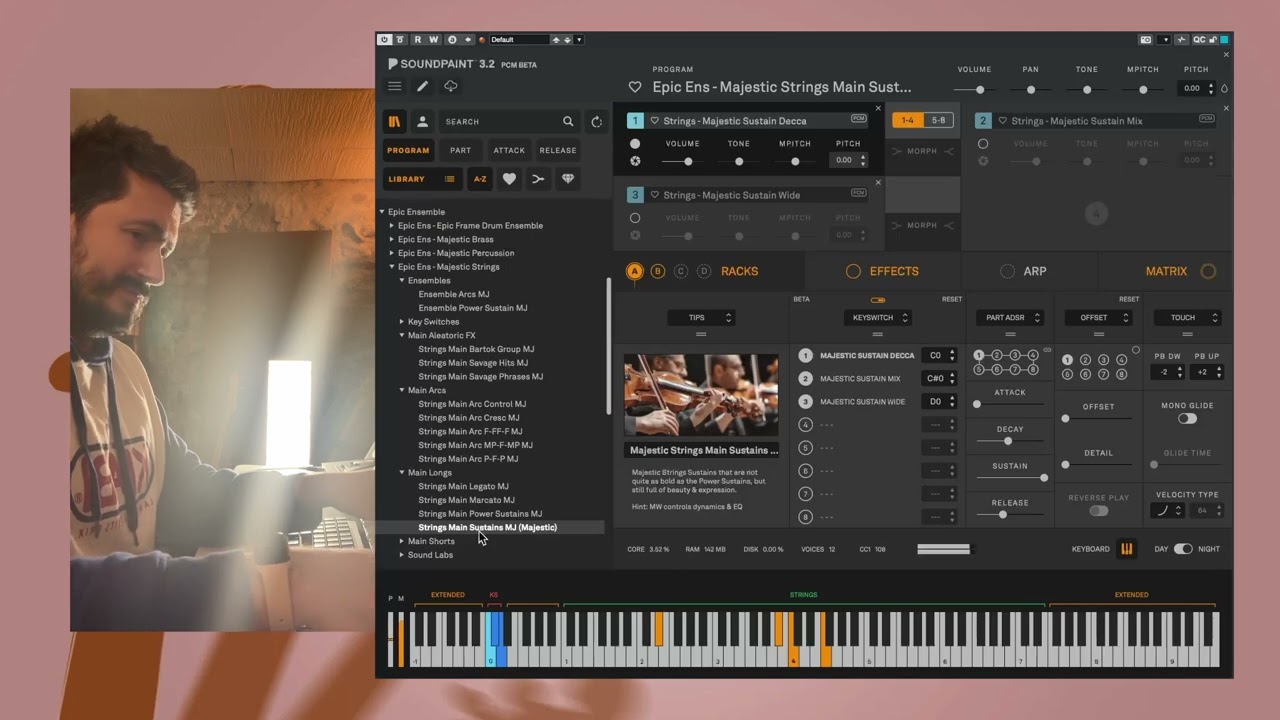
Task: Open the Tips dropdown
Action: 702,318
